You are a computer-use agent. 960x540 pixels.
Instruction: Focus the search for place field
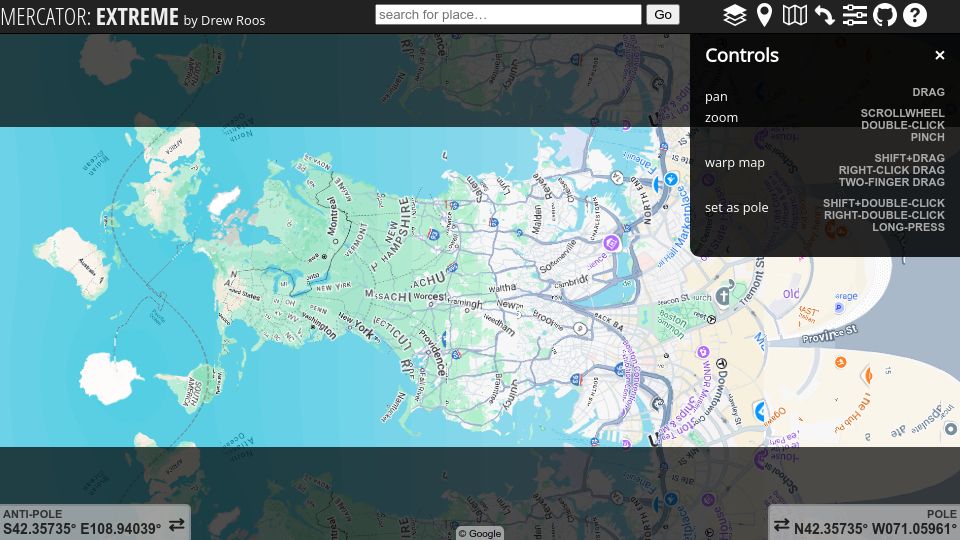point(508,15)
